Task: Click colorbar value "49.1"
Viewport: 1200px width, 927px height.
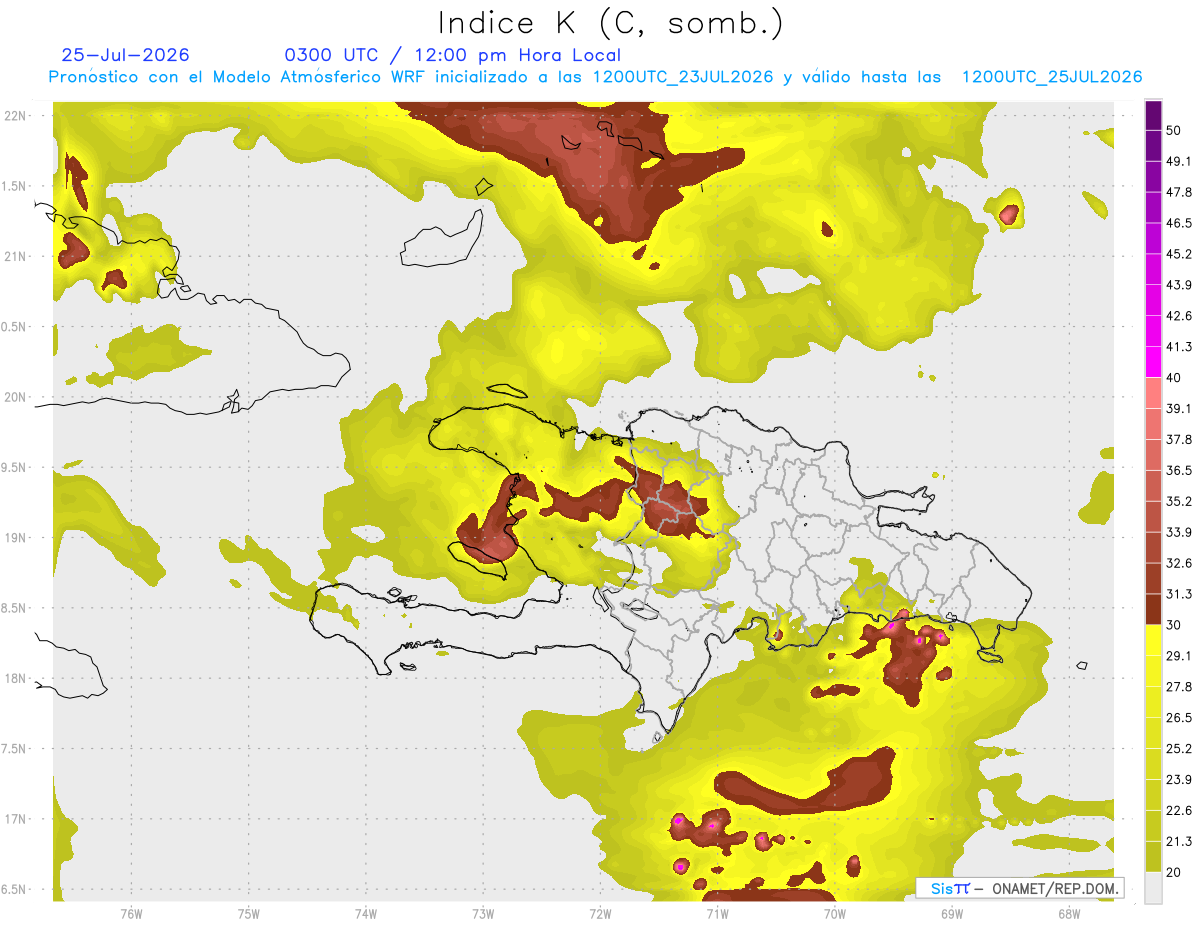Action: click(x=1178, y=161)
